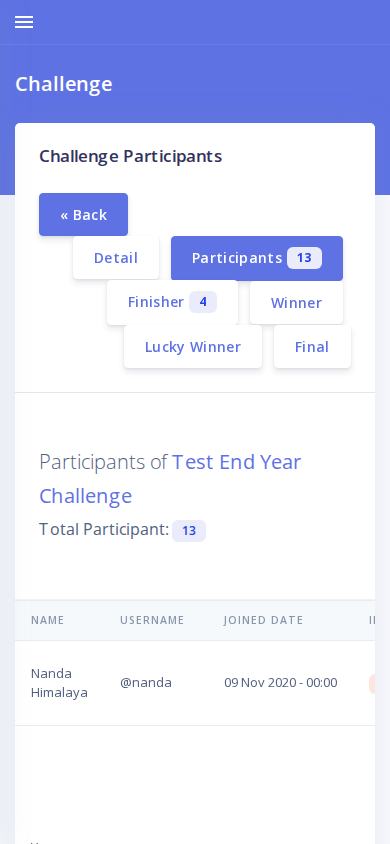Select the Nanda Himalaya name cell
This screenshot has width=390, height=844.
59,683
